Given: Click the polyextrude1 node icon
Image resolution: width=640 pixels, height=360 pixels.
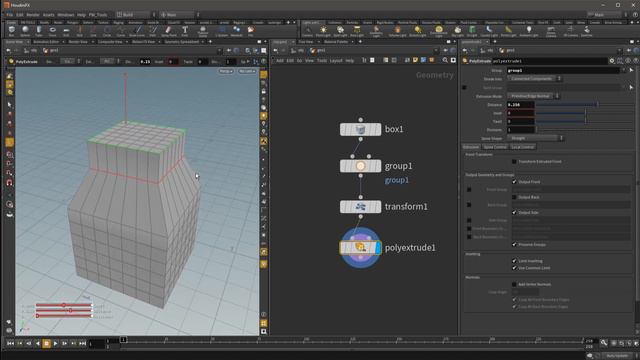Looking at the screenshot, I should pos(360,247).
